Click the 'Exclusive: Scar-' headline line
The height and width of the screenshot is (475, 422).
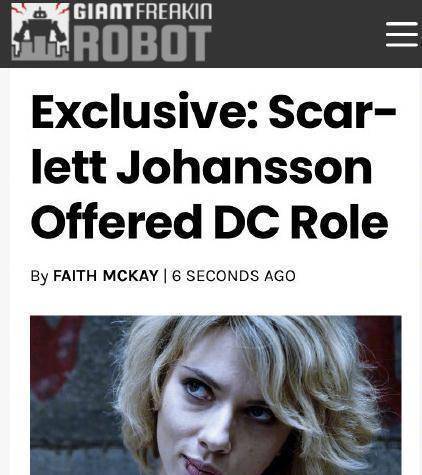[214, 111]
